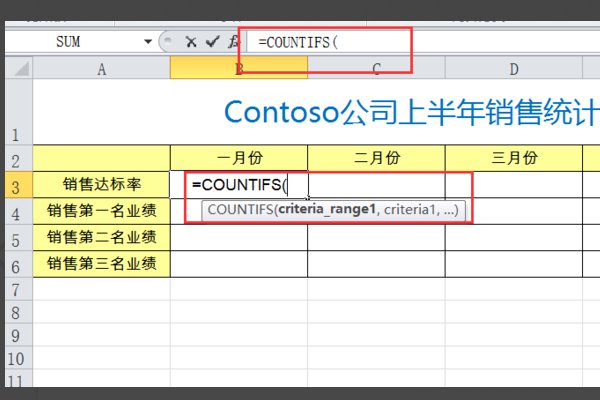Image resolution: width=600 pixels, height=400 pixels.
Task: Select cell D5 in 销售第二名业绩 row
Action: pos(514,238)
